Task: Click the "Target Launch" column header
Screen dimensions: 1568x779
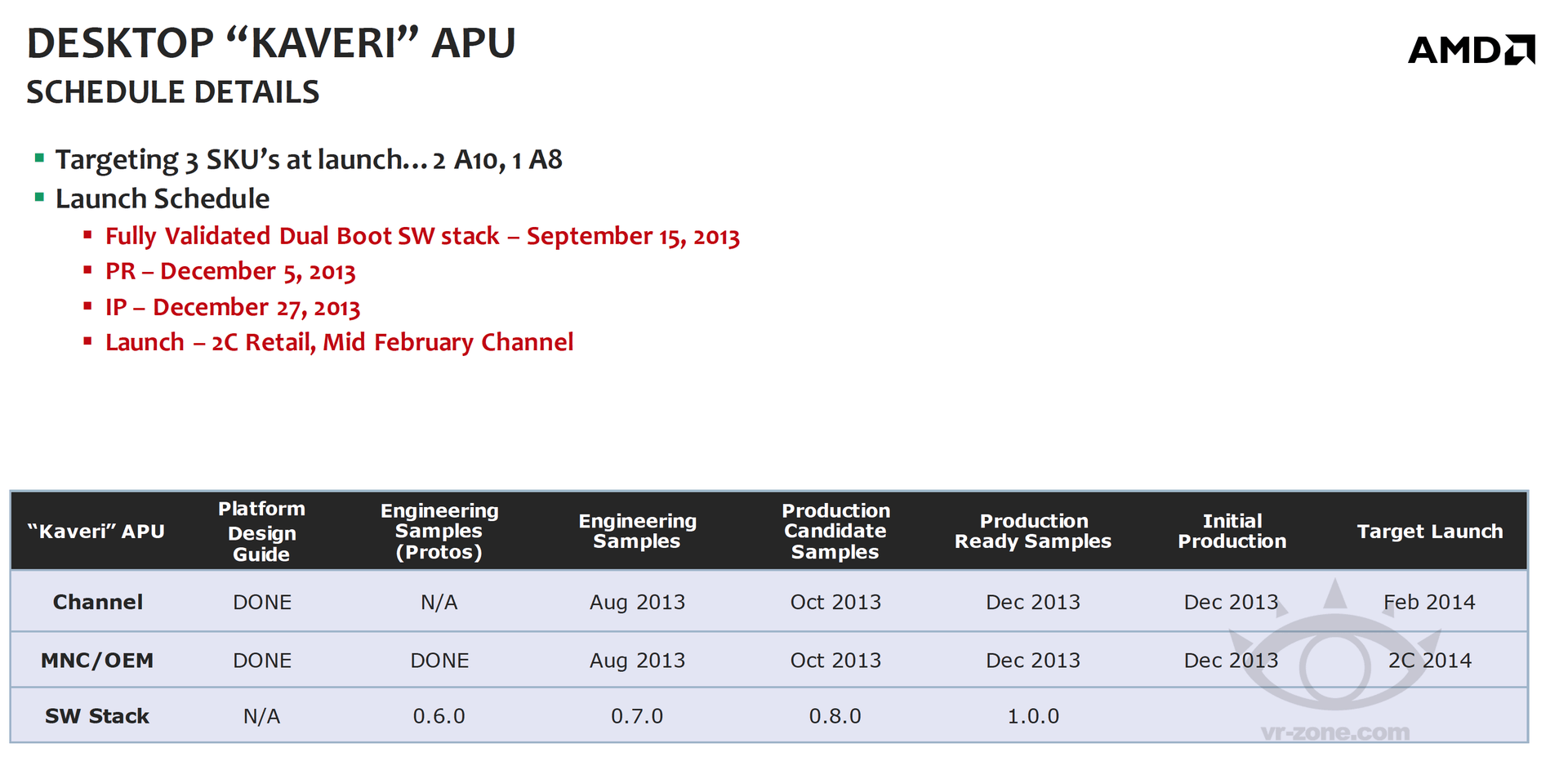Action: point(1429,532)
